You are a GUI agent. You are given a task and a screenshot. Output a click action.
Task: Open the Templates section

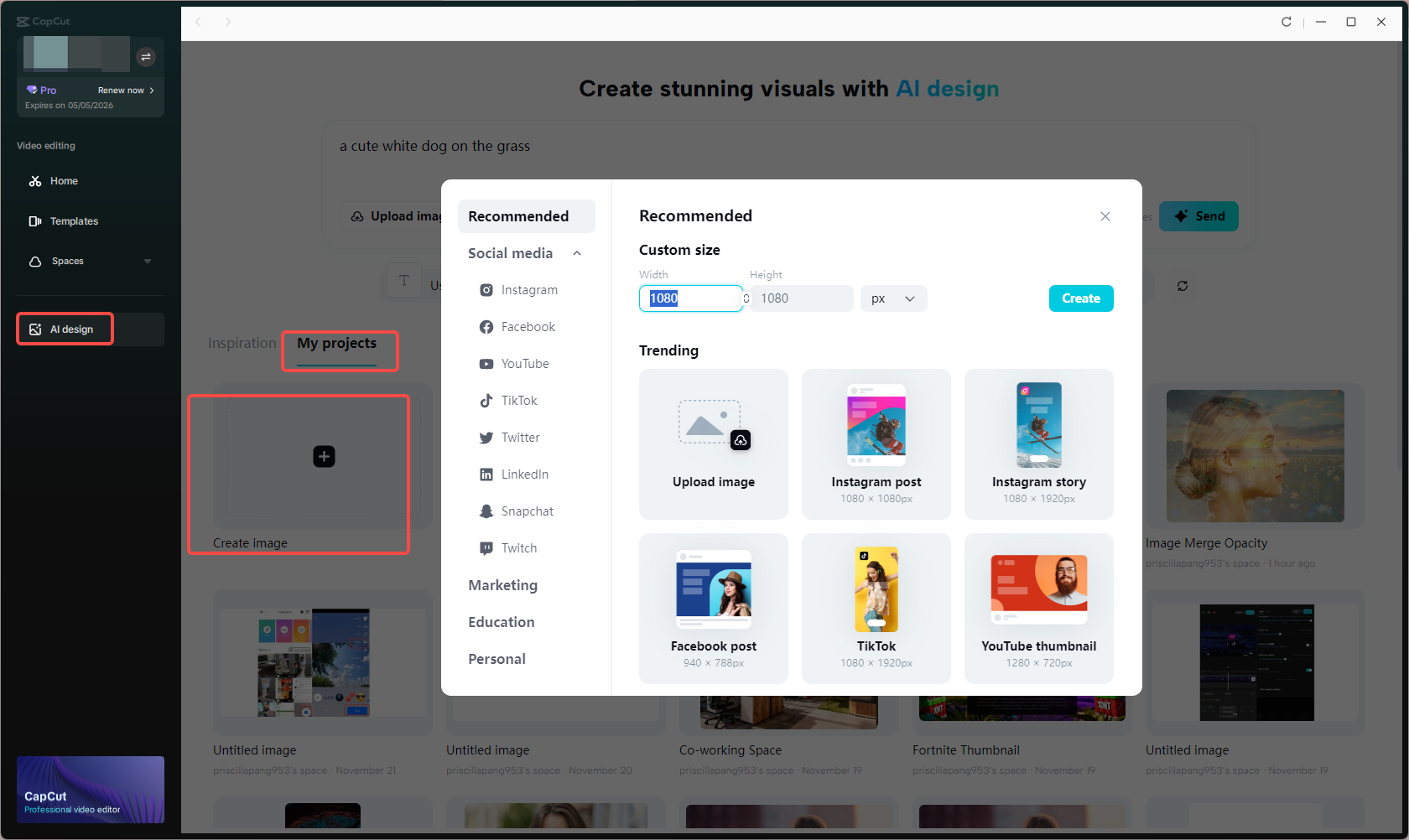[74, 220]
